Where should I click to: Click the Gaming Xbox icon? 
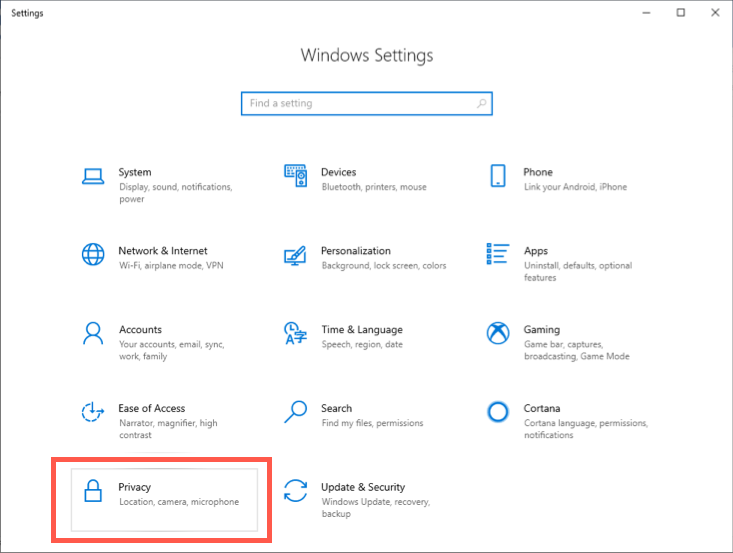pyautogui.click(x=497, y=332)
